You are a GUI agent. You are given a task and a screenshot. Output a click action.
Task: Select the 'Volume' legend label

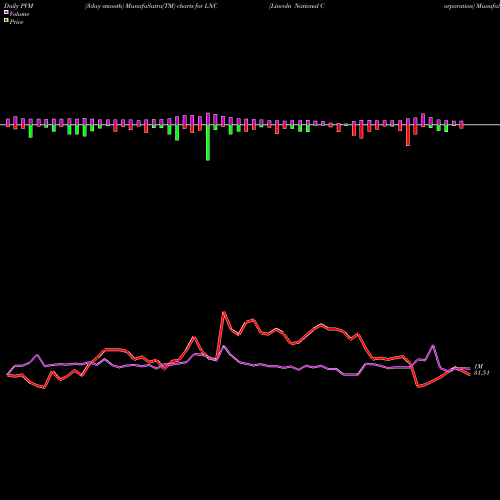tap(19, 14)
